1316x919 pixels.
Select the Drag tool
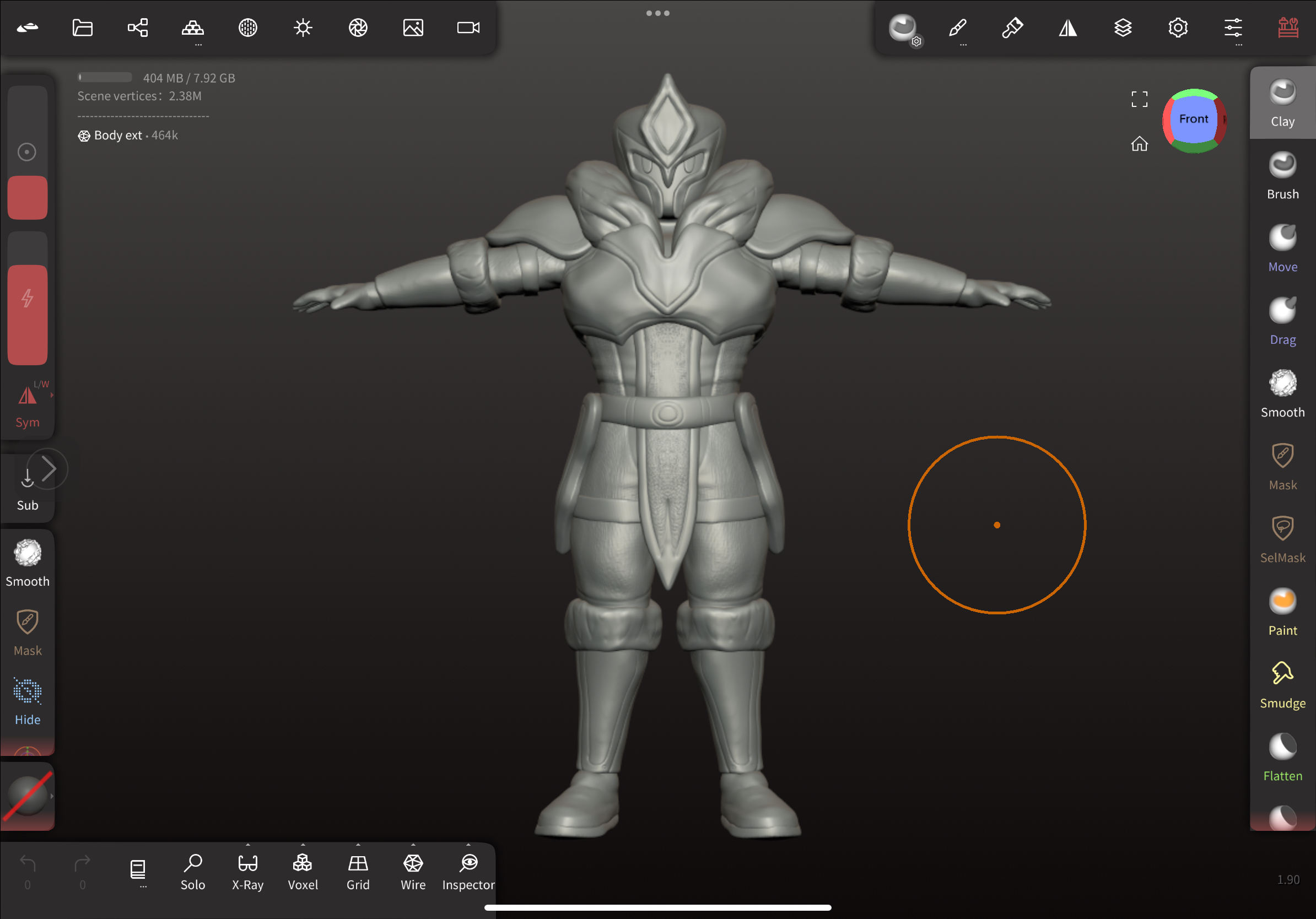coord(1283,321)
